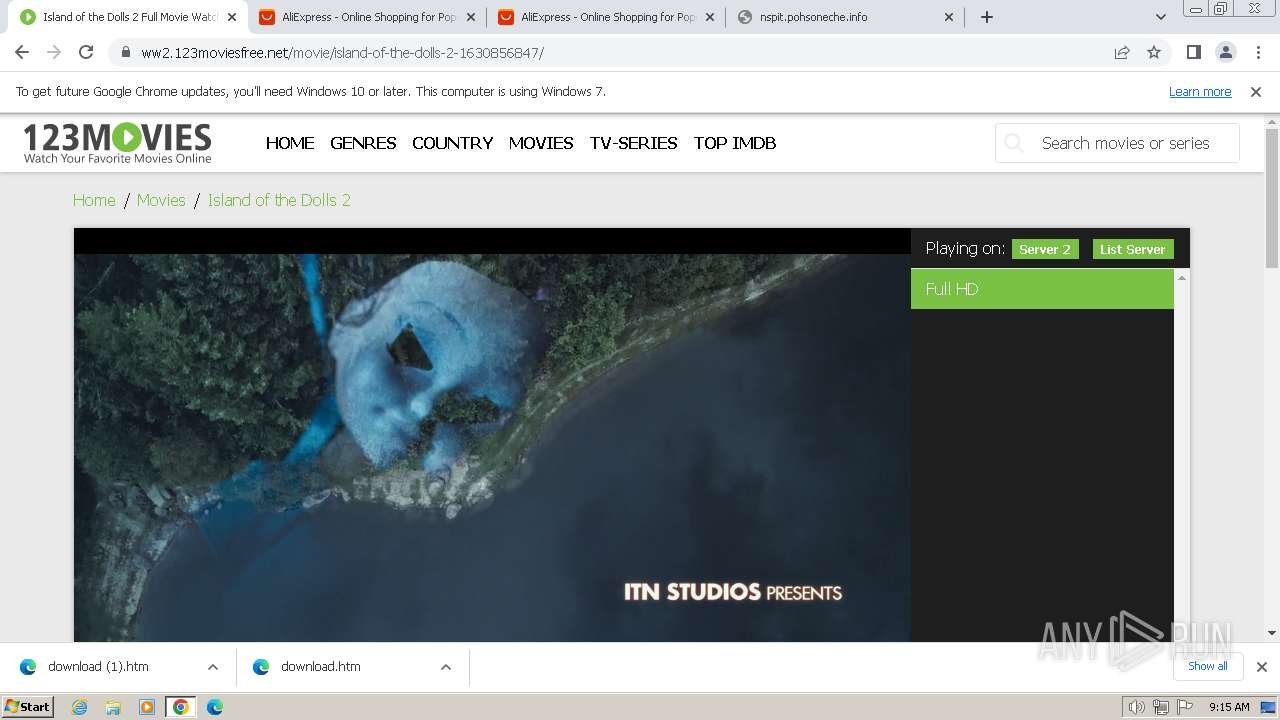Close the downloads bar
The width and height of the screenshot is (1280, 720).
(1261, 667)
